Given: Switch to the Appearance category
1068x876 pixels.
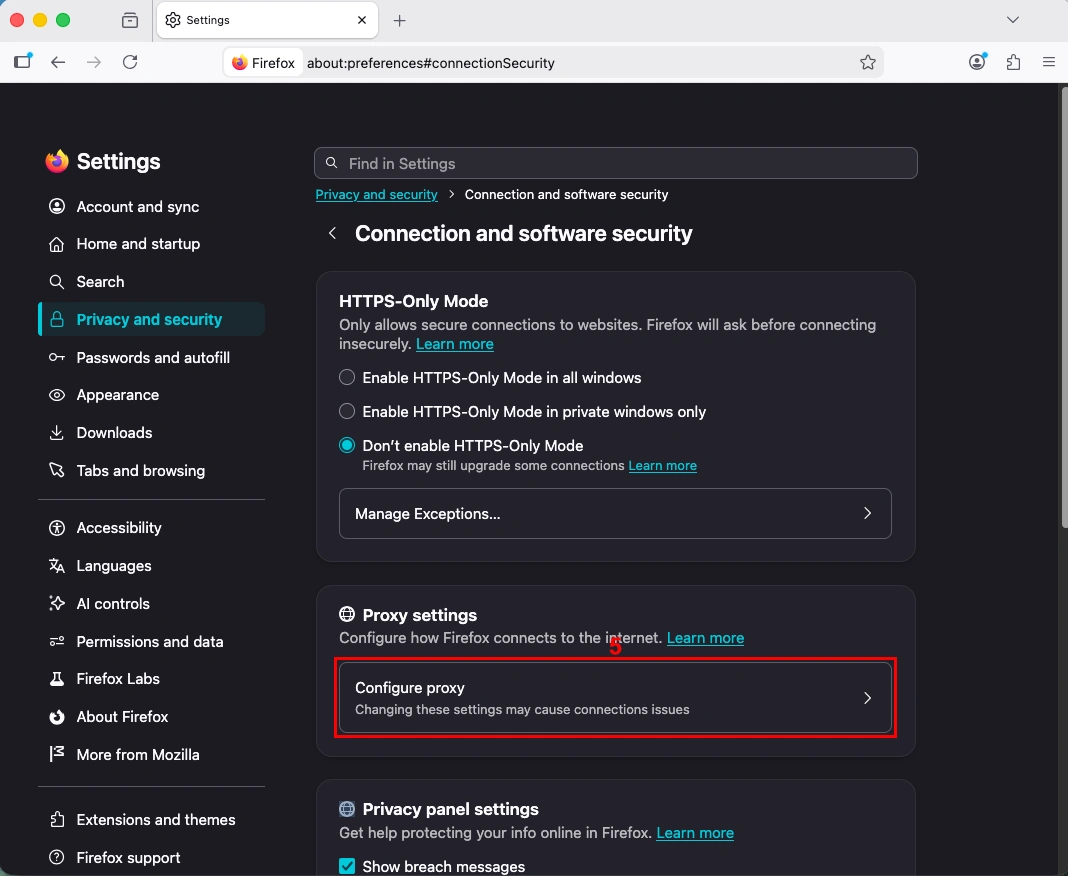Looking at the screenshot, I should pos(151,395).
